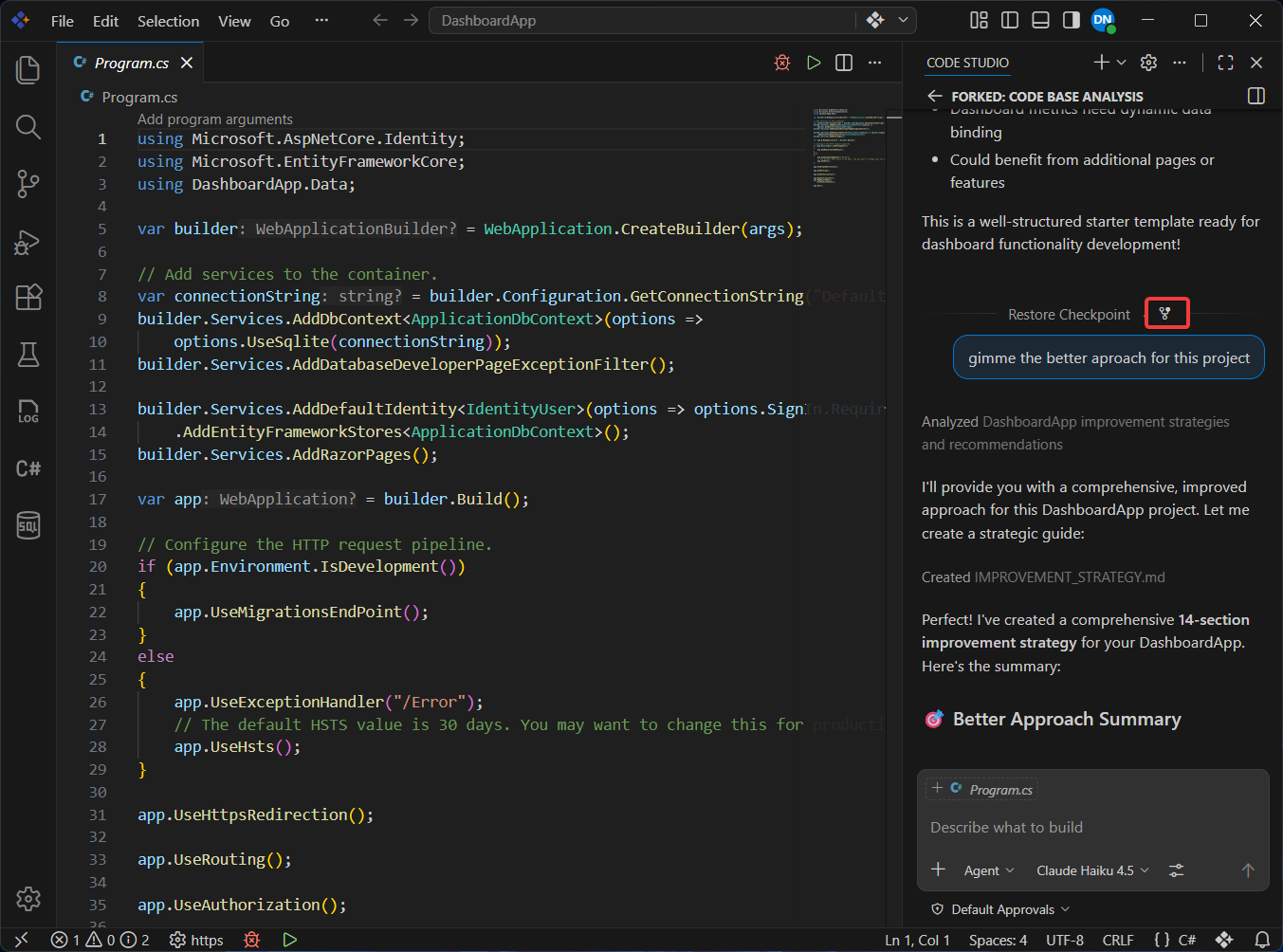1283x952 pixels.
Task: Maximize the Code Studio panel
Action: (x=1225, y=63)
